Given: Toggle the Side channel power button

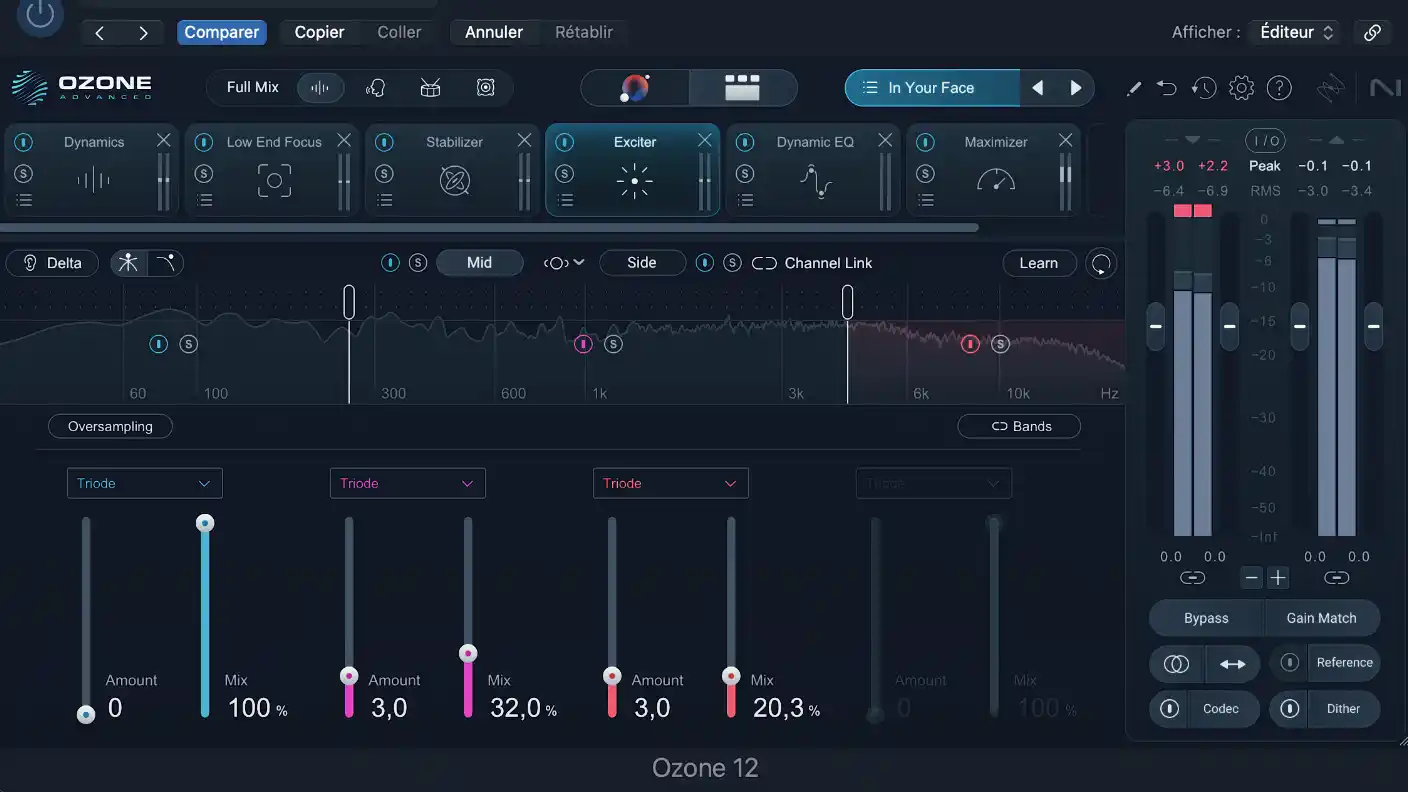Looking at the screenshot, I should pos(705,263).
